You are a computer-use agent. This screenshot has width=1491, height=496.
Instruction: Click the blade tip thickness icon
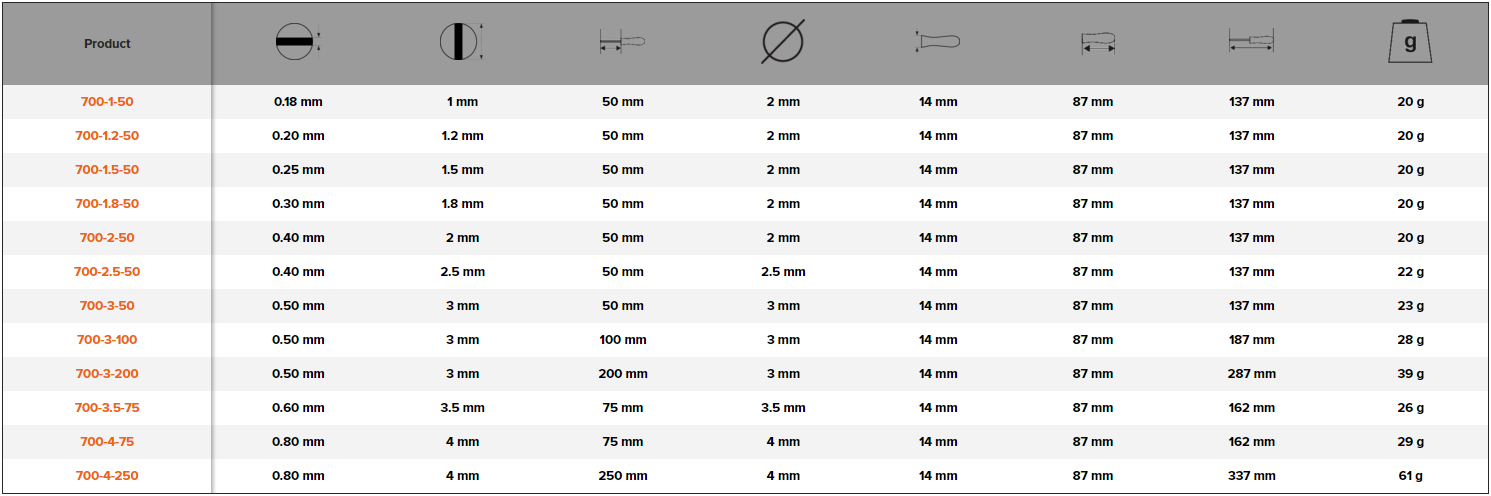tap(297, 42)
